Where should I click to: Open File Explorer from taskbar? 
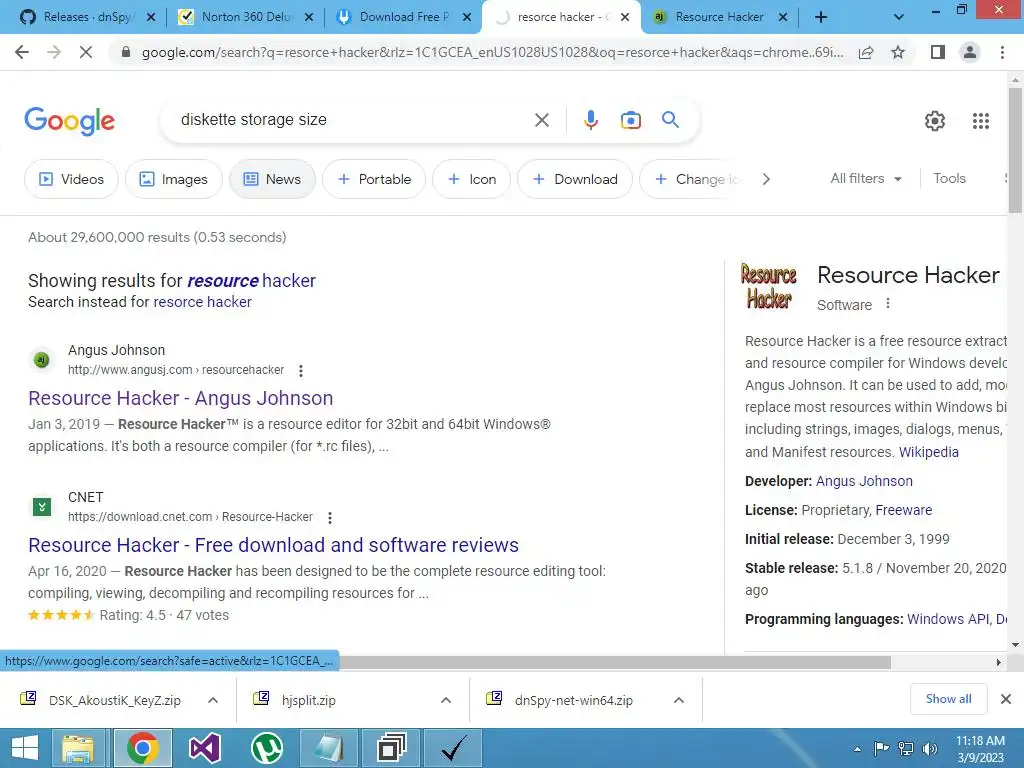(x=78, y=748)
